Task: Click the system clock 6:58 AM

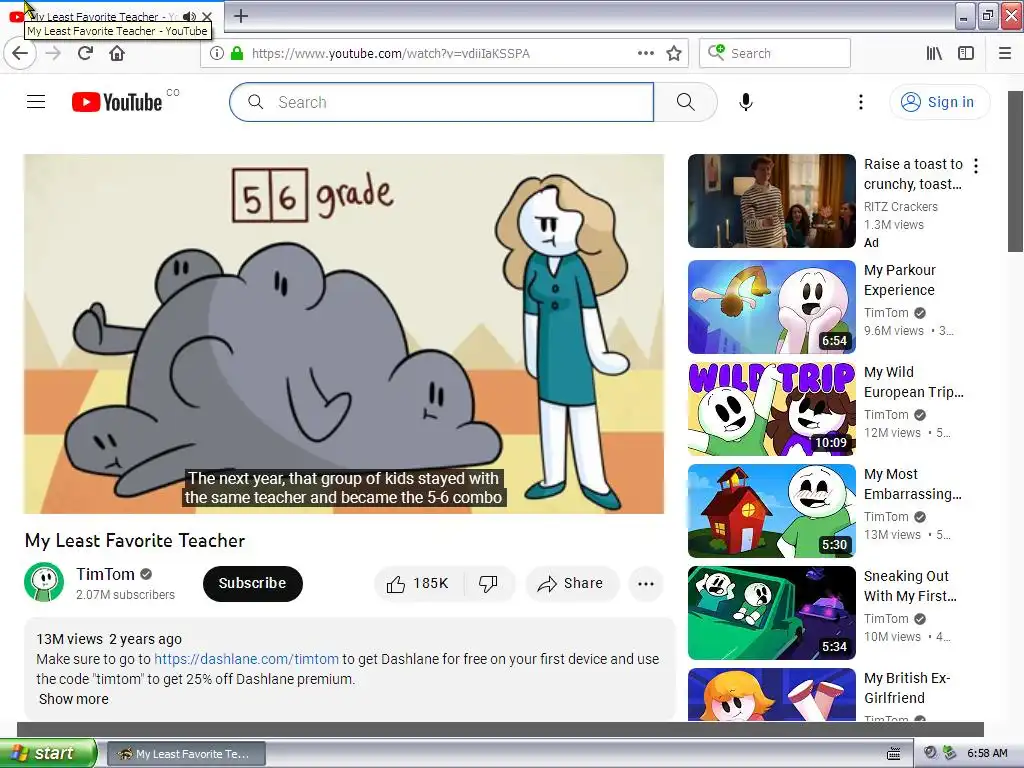Action: click(987, 753)
